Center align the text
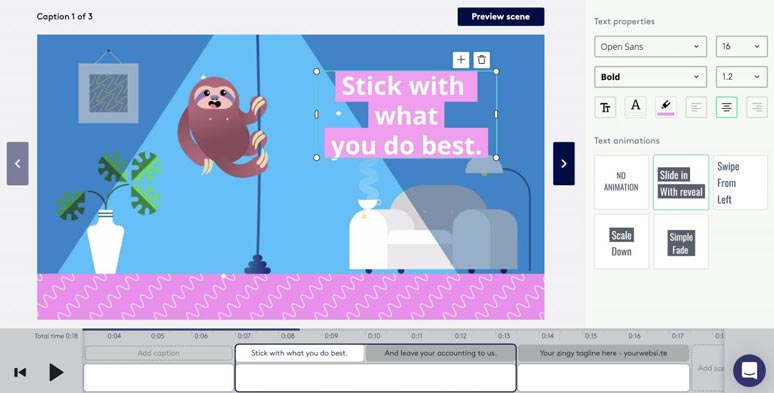The width and height of the screenshot is (774, 393). (x=727, y=107)
